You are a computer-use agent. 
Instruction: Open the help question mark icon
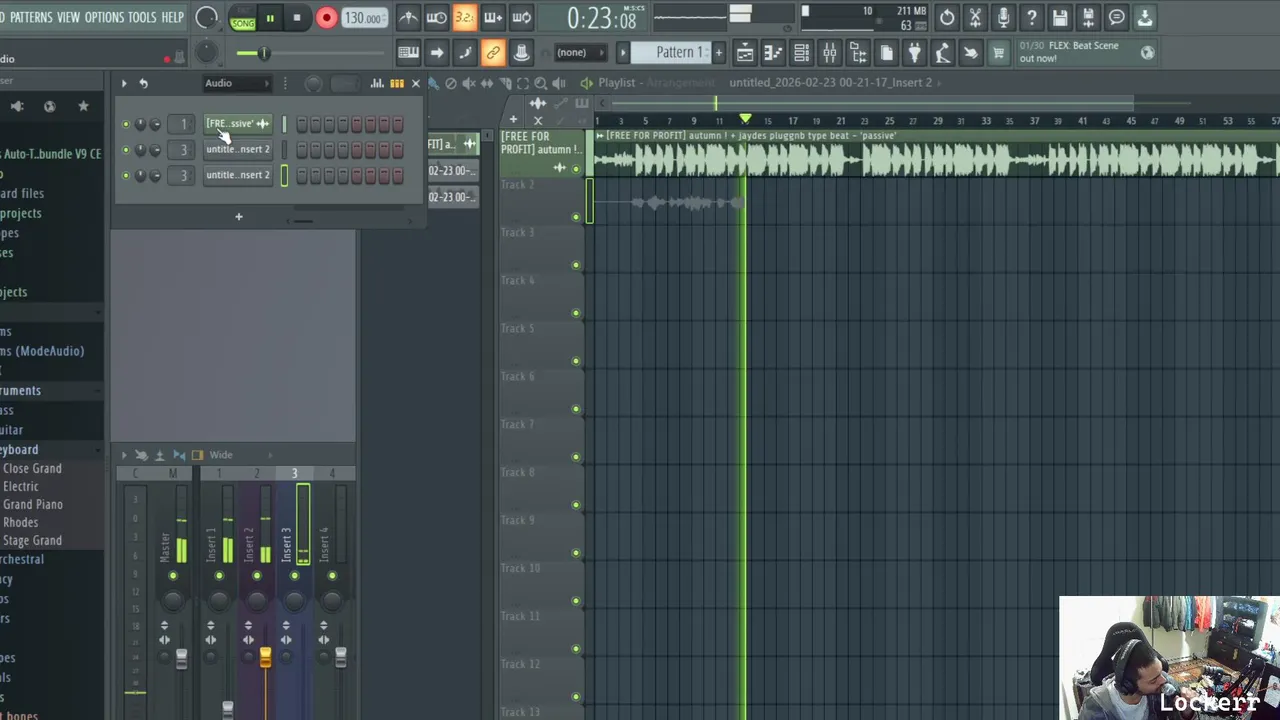(1032, 17)
